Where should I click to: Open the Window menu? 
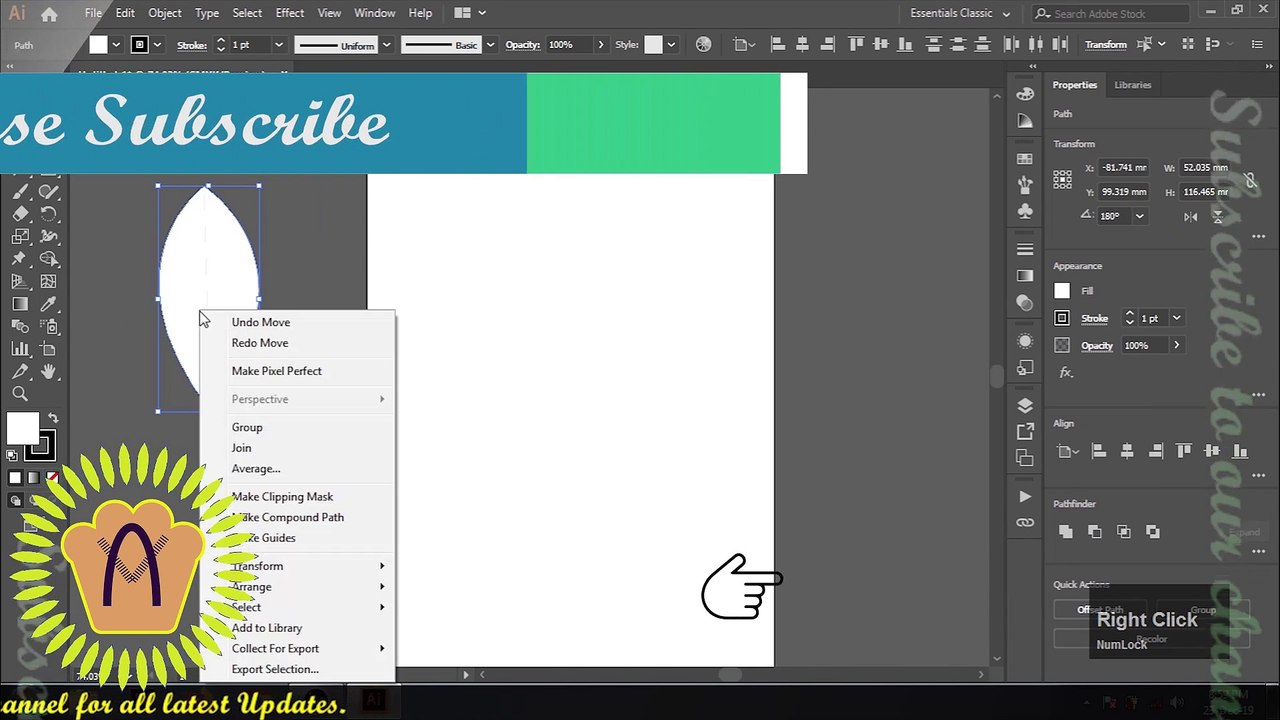pyautogui.click(x=375, y=13)
